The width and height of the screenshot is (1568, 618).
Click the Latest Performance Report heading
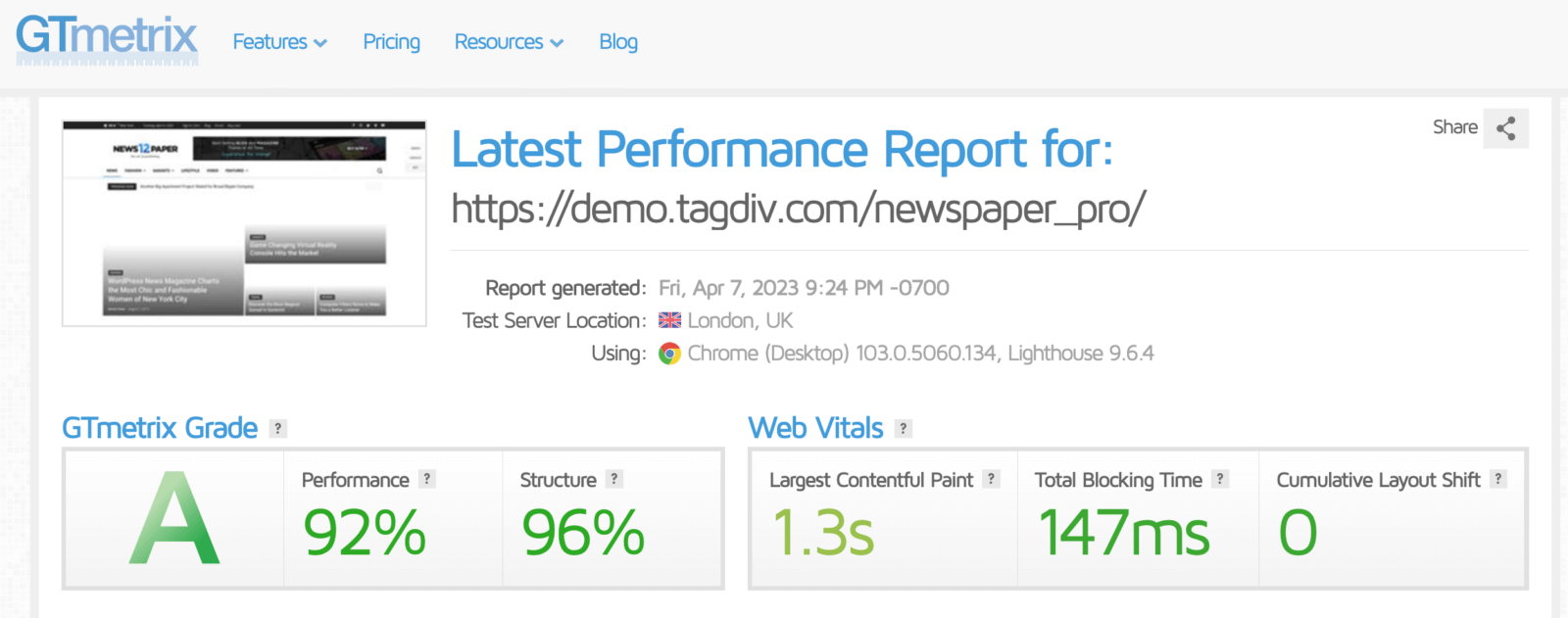(x=782, y=151)
